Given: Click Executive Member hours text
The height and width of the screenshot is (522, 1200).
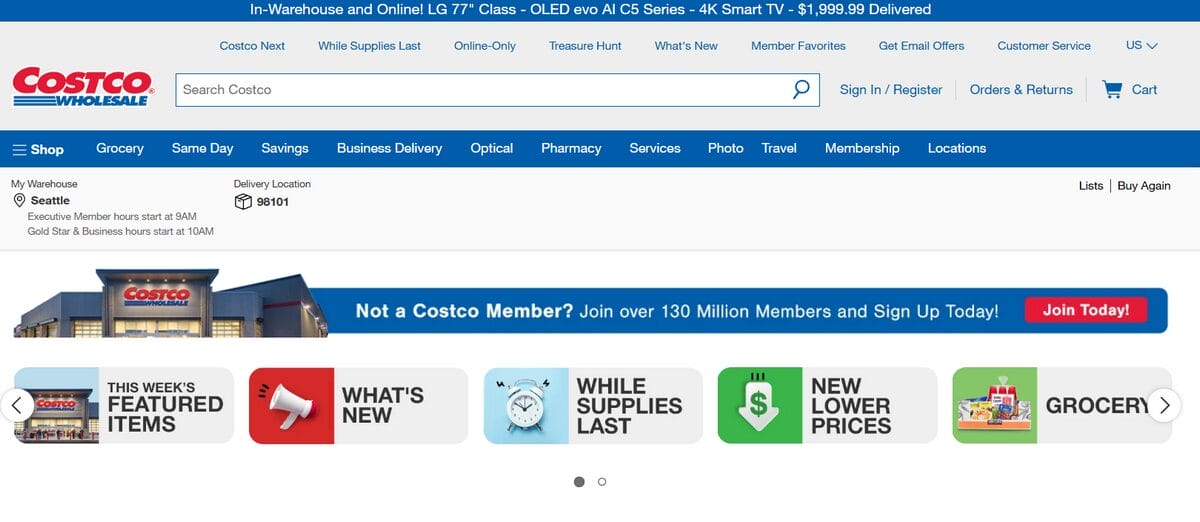Looking at the screenshot, I should (x=112, y=216).
